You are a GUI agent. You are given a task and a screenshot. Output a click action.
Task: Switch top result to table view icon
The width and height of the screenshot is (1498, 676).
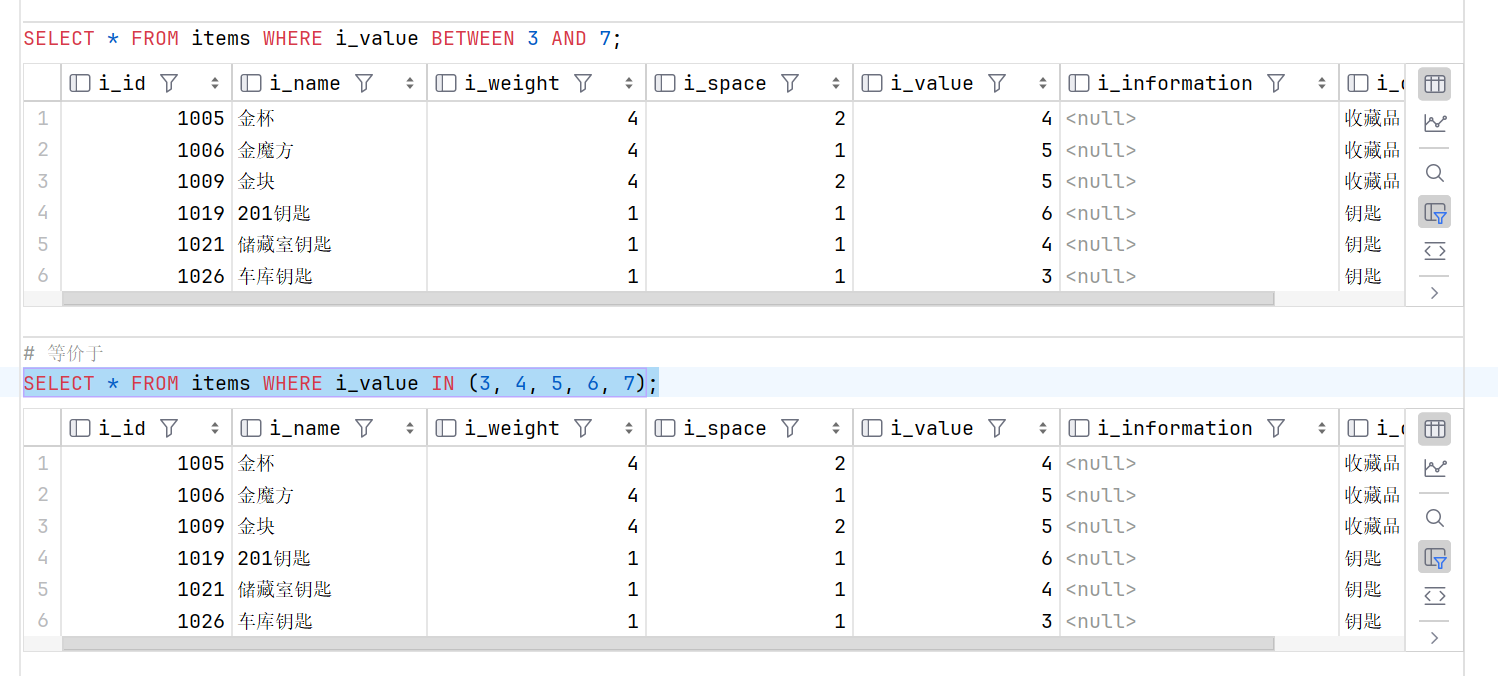(x=1434, y=84)
